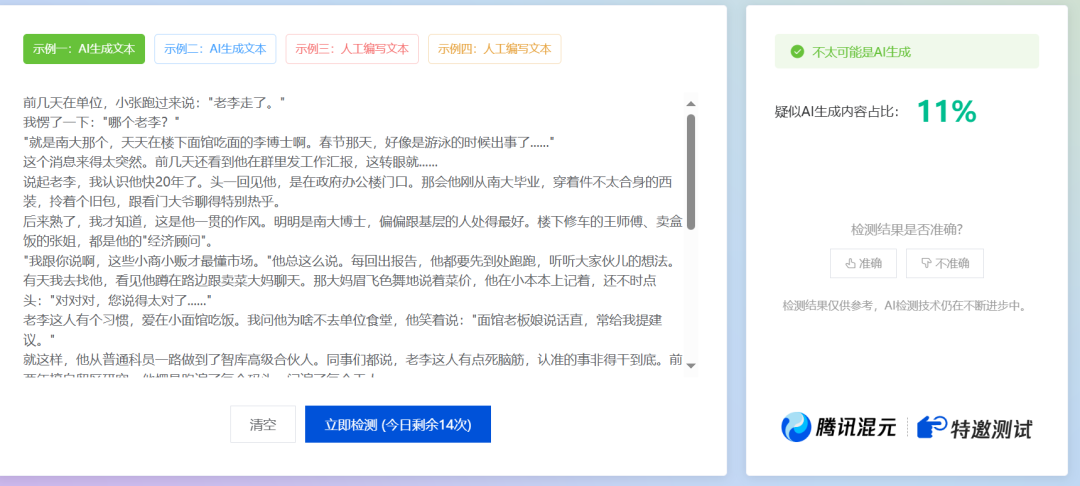This screenshot has height=486, width=1080.
Task: Click the text area scrollbar up arrow
Action: [x=690, y=103]
